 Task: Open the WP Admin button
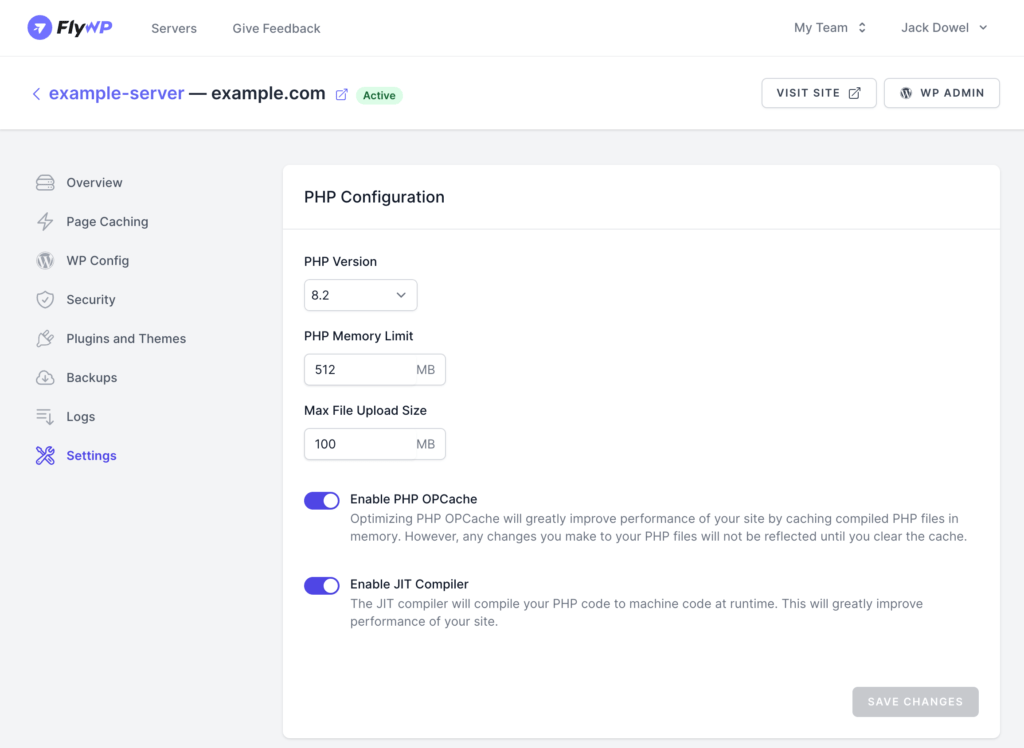[x=942, y=93]
